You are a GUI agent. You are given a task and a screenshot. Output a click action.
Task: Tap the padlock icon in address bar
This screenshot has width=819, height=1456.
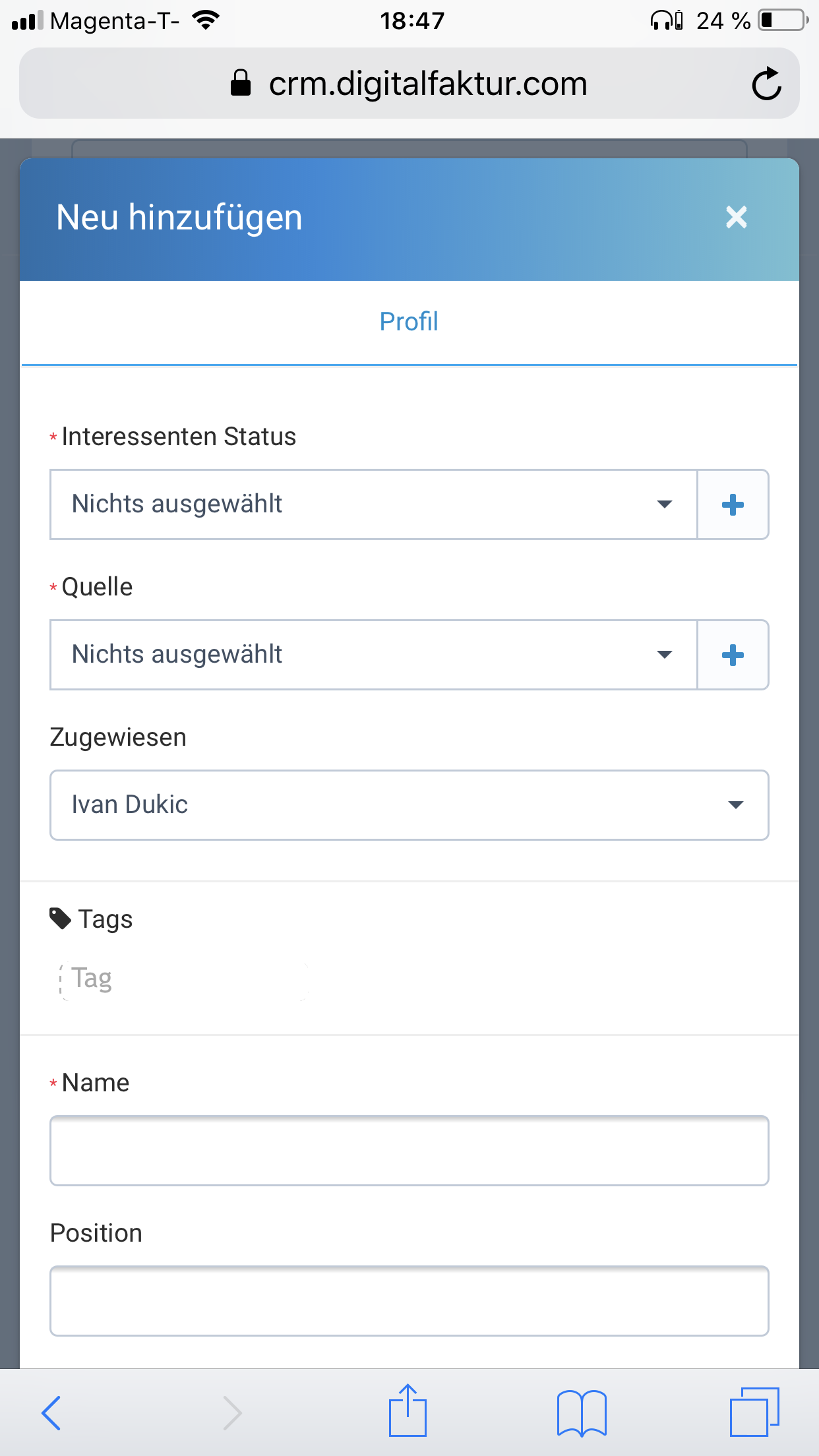click(x=241, y=83)
